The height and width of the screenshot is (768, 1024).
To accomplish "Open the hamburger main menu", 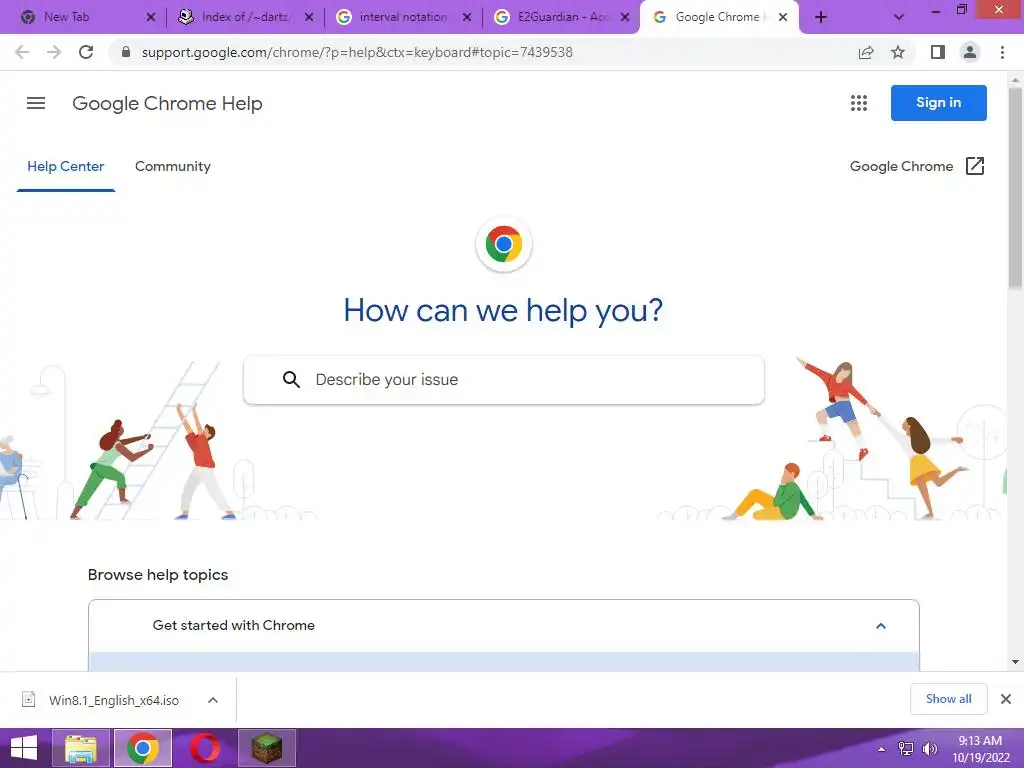I will (36, 103).
